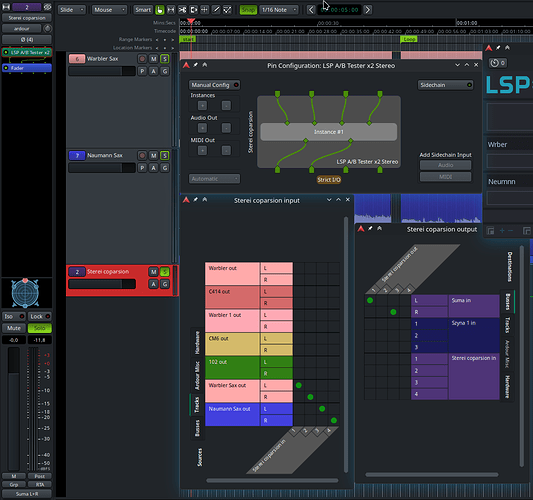This screenshot has height=500, width=533.
Task: Mute the Sterei coparsion bus
Action: (x=153, y=272)
